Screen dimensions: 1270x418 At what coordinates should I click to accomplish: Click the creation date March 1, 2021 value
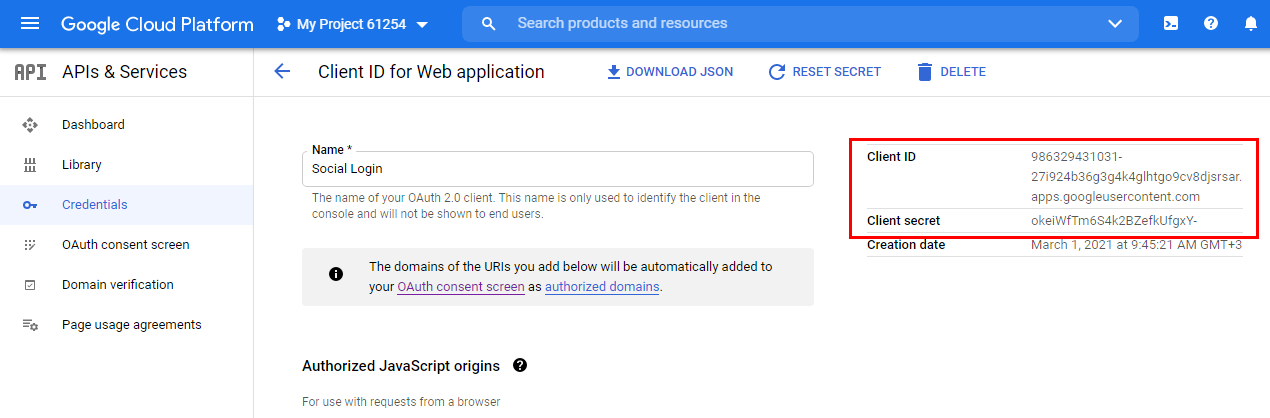[1136, 245]
